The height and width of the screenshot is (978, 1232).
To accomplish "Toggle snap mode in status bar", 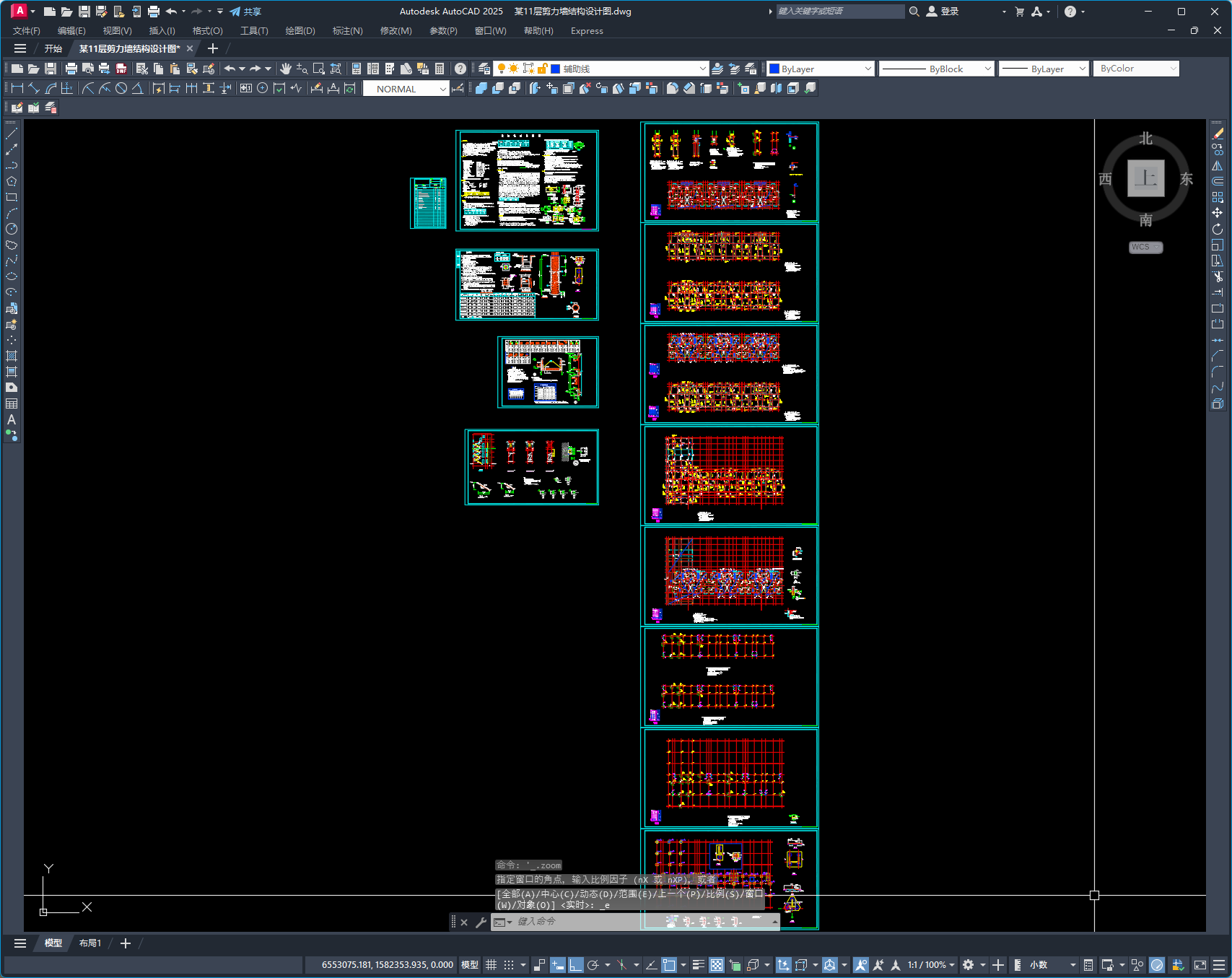I will coord(509,965).
